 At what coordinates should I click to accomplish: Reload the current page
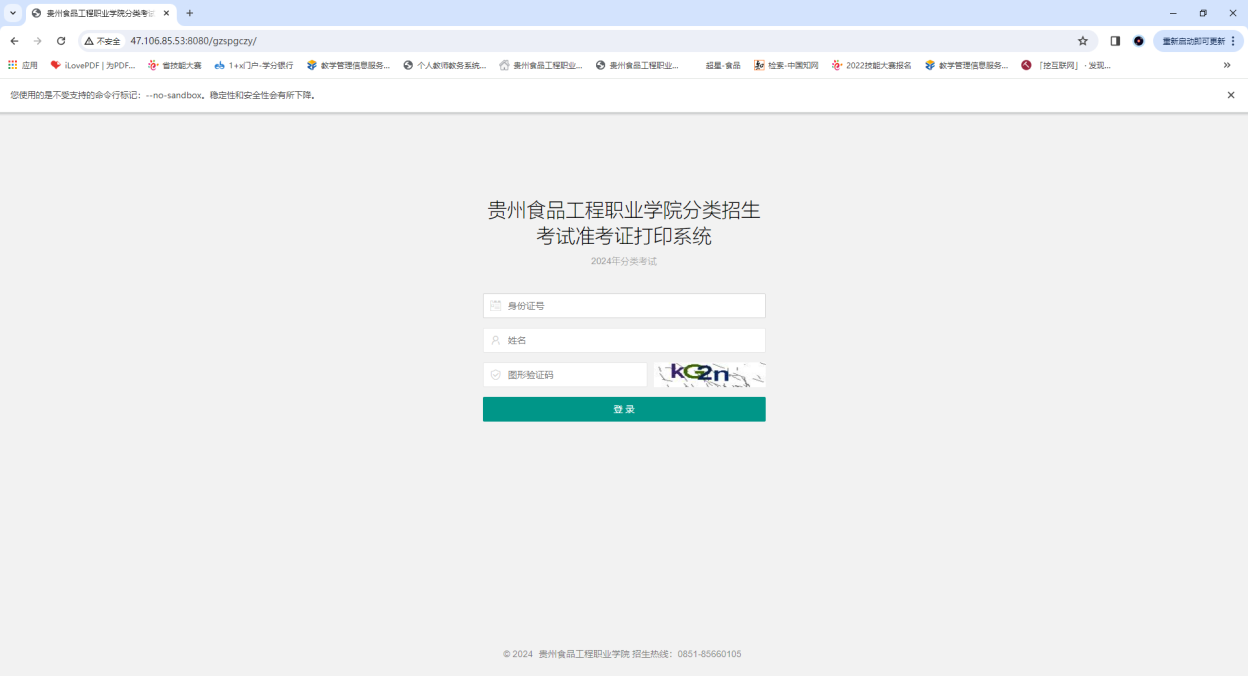coord(61,41)
